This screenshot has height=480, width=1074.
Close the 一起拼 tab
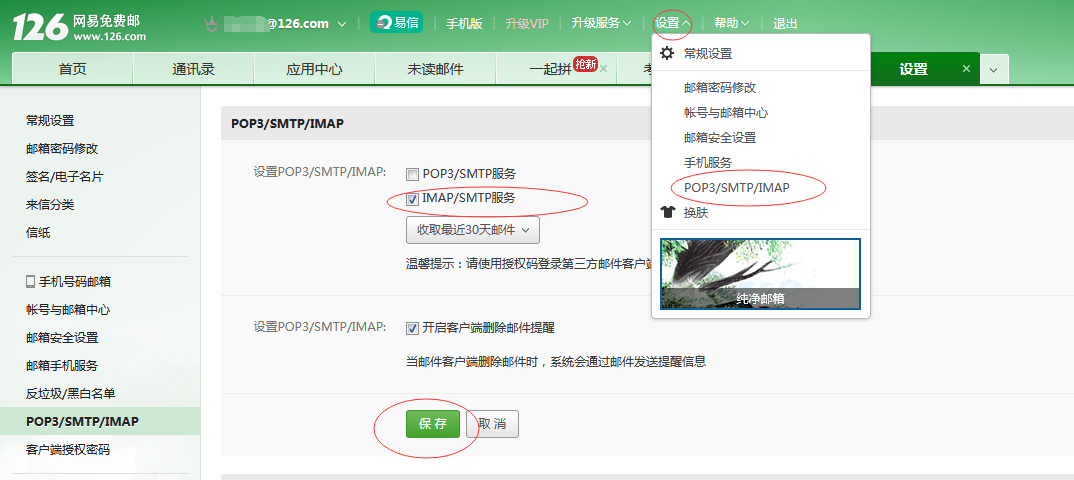click(603, 70)
